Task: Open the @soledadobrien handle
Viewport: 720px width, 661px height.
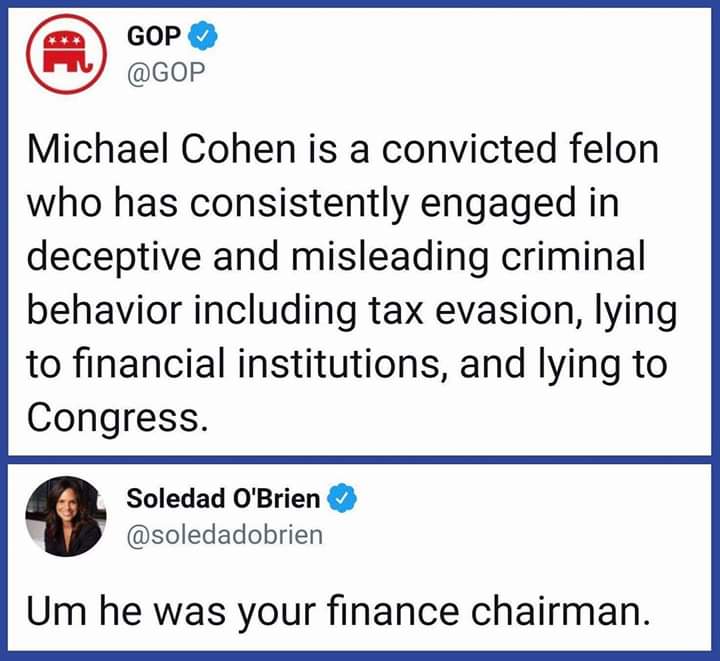Action: pyautogui.click(x=225, y=534)
